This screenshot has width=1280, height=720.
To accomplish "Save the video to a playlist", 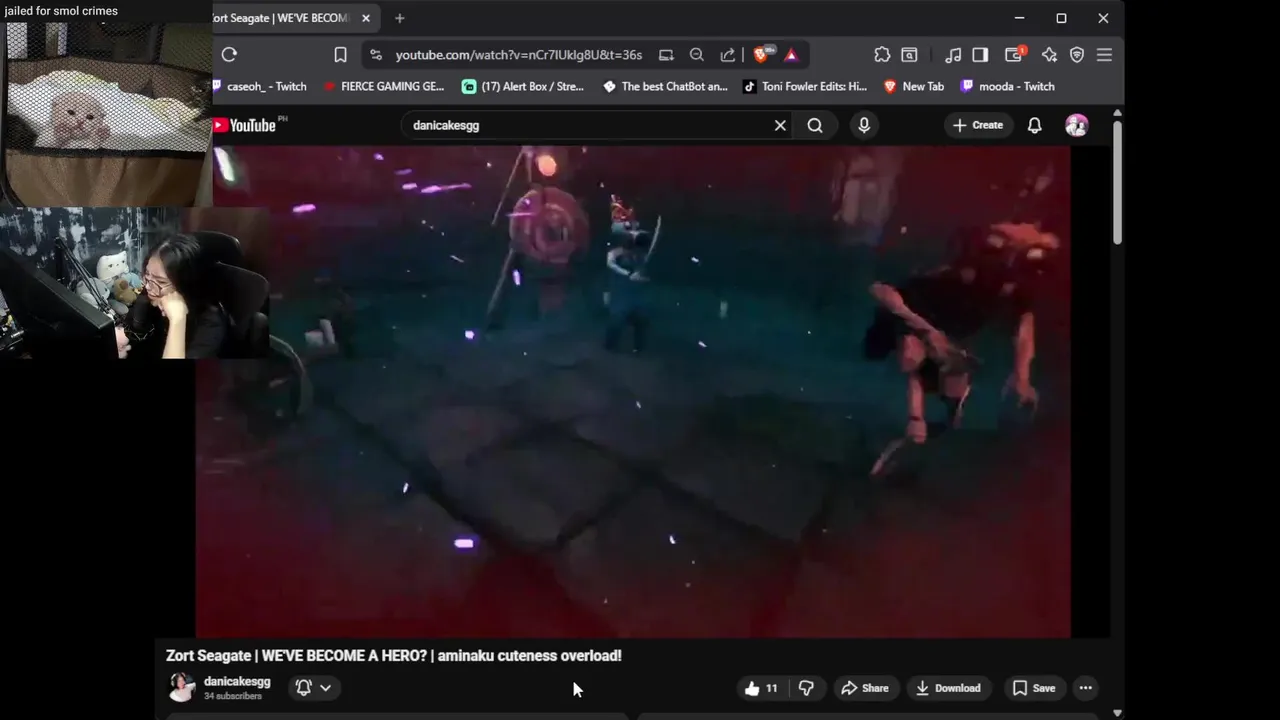I will click(x=1034, y=688).
